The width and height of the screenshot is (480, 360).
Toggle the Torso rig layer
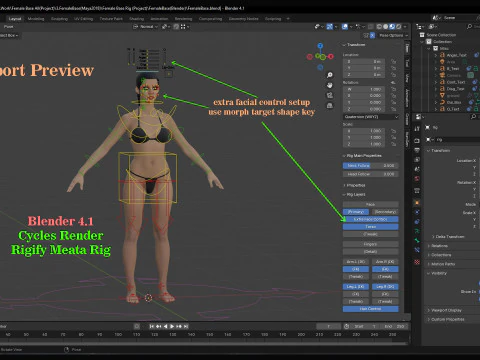370,227
